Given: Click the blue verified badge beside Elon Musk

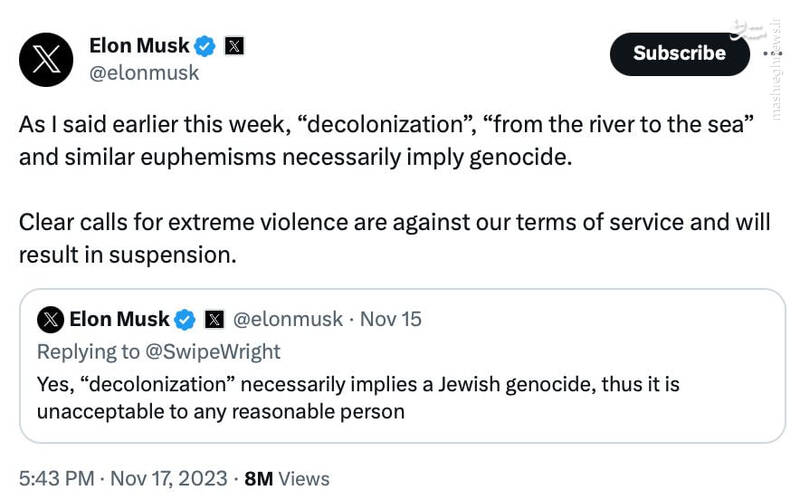Looking at the screenshot, I should click(x=205, y=45).
